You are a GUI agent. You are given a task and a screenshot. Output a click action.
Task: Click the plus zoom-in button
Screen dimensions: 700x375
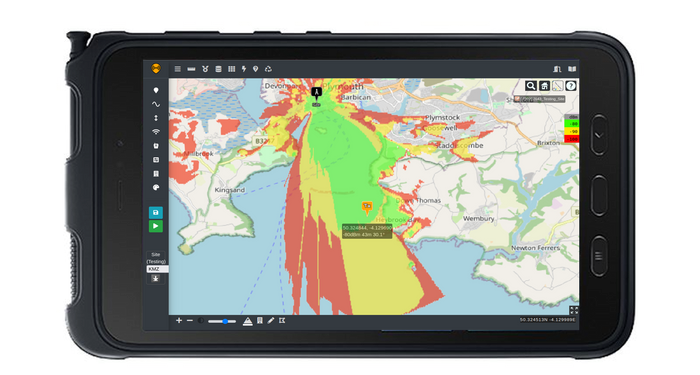tap(179, 321)
